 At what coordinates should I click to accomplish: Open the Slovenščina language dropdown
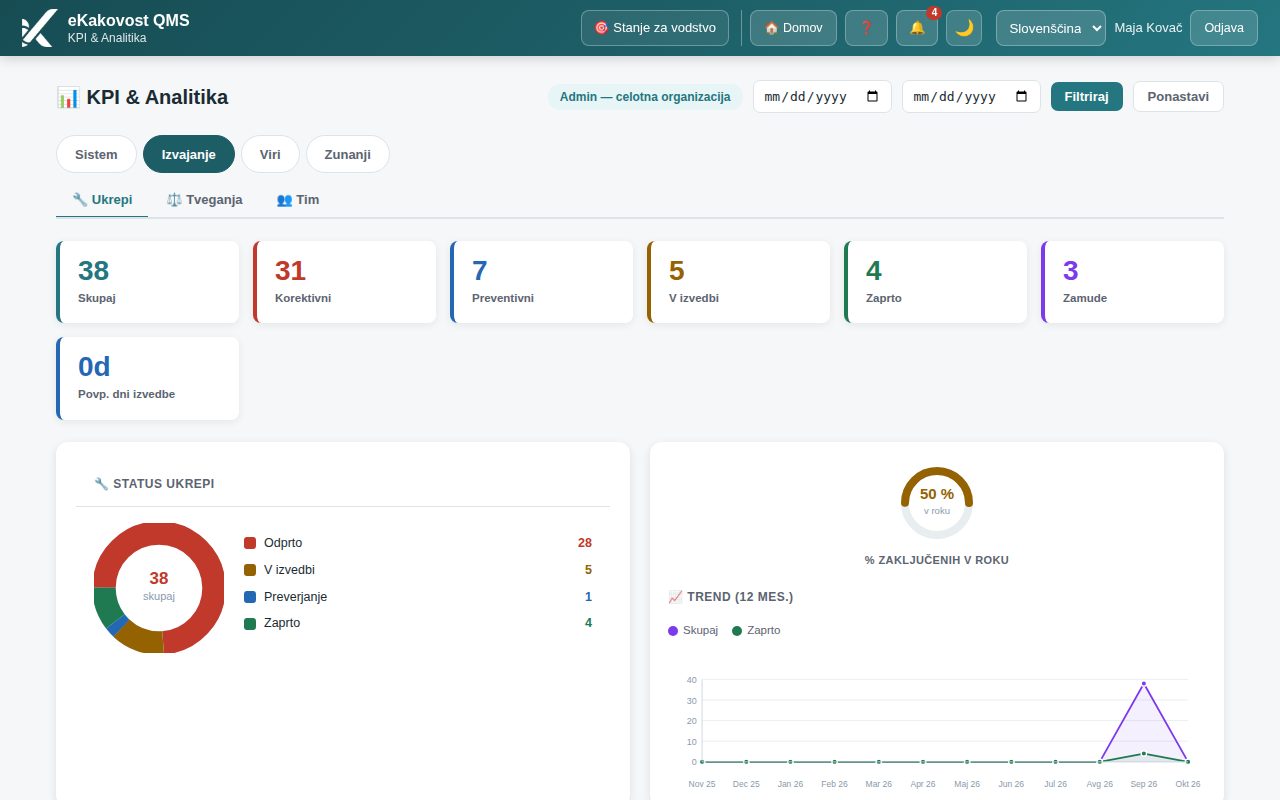1051,28
